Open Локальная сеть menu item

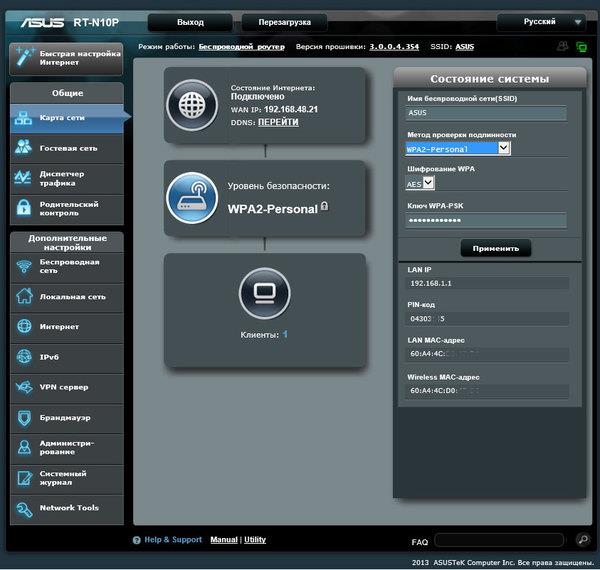point(67,297)
